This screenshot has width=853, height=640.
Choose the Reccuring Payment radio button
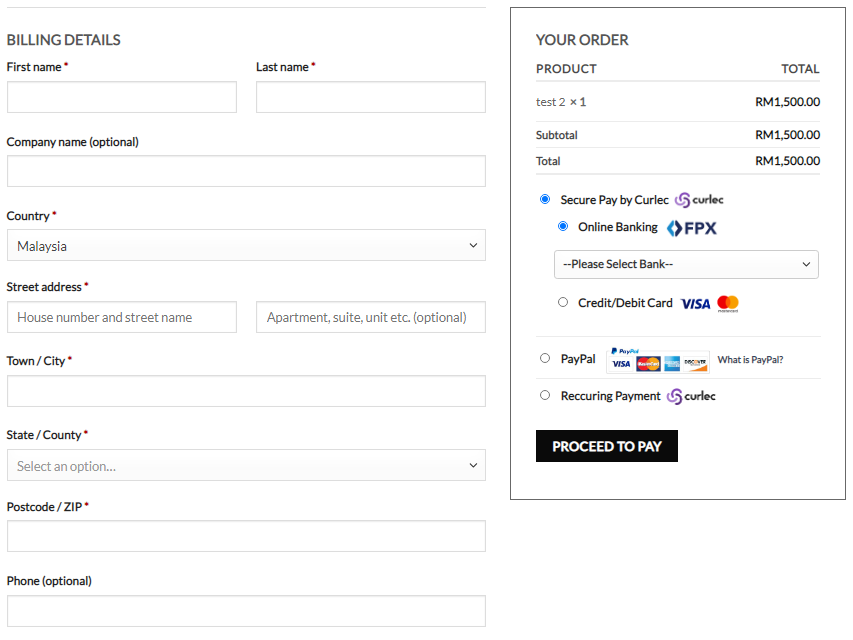pyautogui.click(x=545, y=395)
